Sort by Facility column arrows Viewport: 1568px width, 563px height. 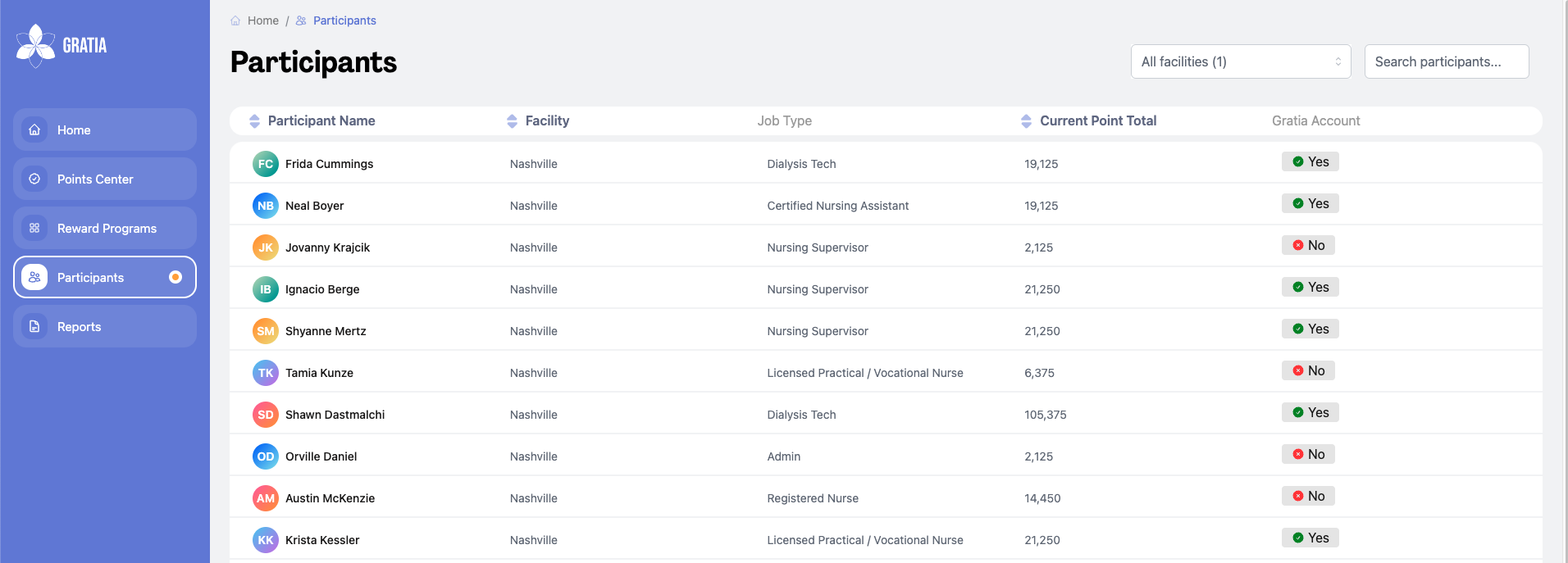pos(512,120)
